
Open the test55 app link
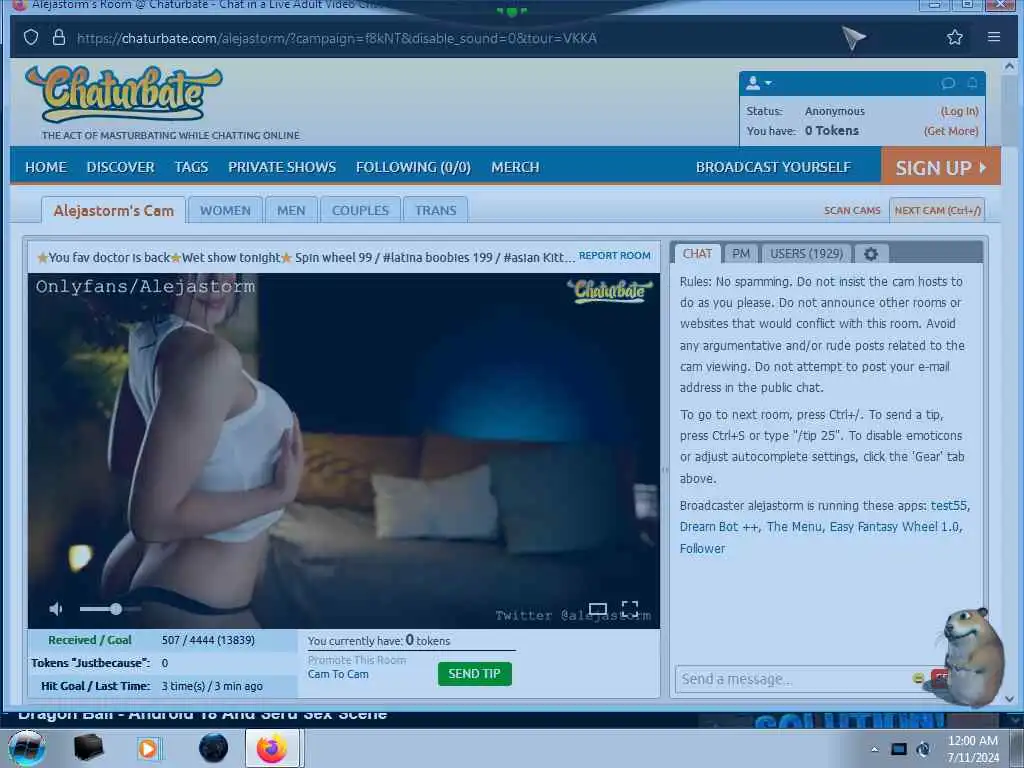pyautogui.click(x=949, y=505)
